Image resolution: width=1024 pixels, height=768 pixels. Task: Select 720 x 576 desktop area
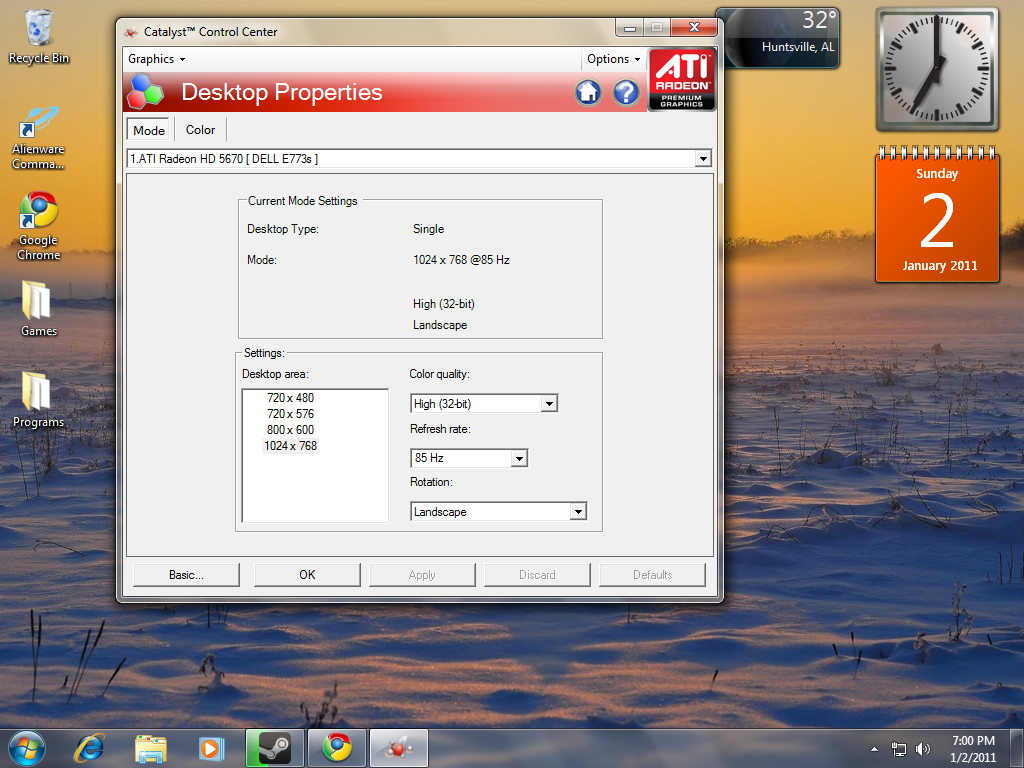(290, 414)
